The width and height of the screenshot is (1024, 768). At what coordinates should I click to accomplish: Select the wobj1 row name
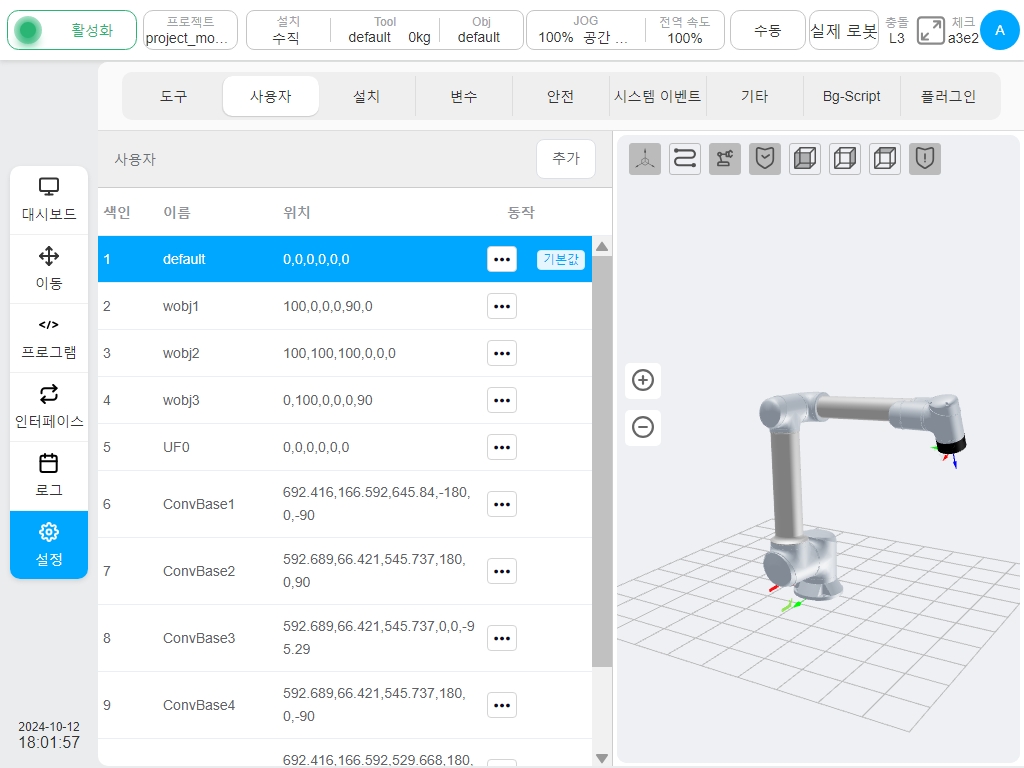click(x=181, y=306)
